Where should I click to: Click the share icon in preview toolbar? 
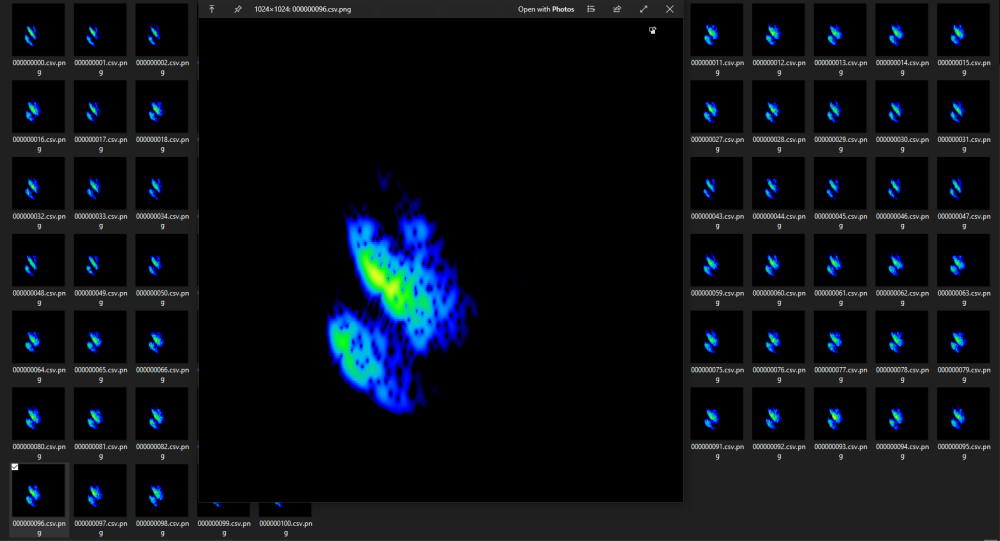617,9
